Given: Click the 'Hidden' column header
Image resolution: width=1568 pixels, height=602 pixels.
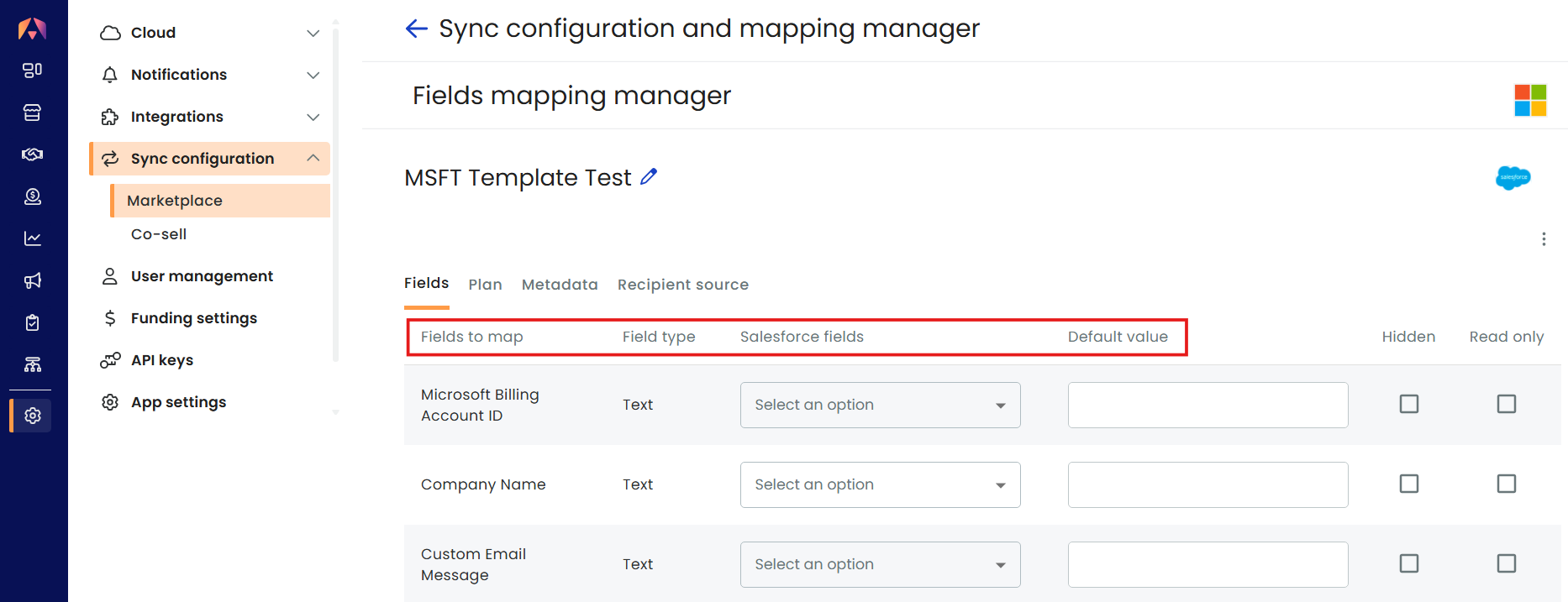Looking at the screenshot, I should (x=1408, y=337).
